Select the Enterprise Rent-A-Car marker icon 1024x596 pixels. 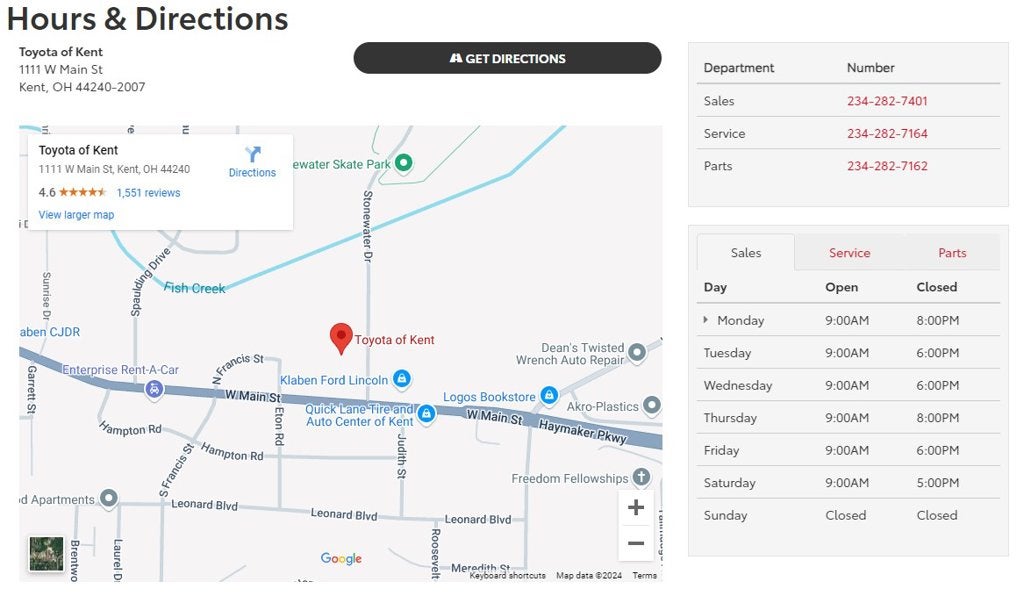pos(154,390)
